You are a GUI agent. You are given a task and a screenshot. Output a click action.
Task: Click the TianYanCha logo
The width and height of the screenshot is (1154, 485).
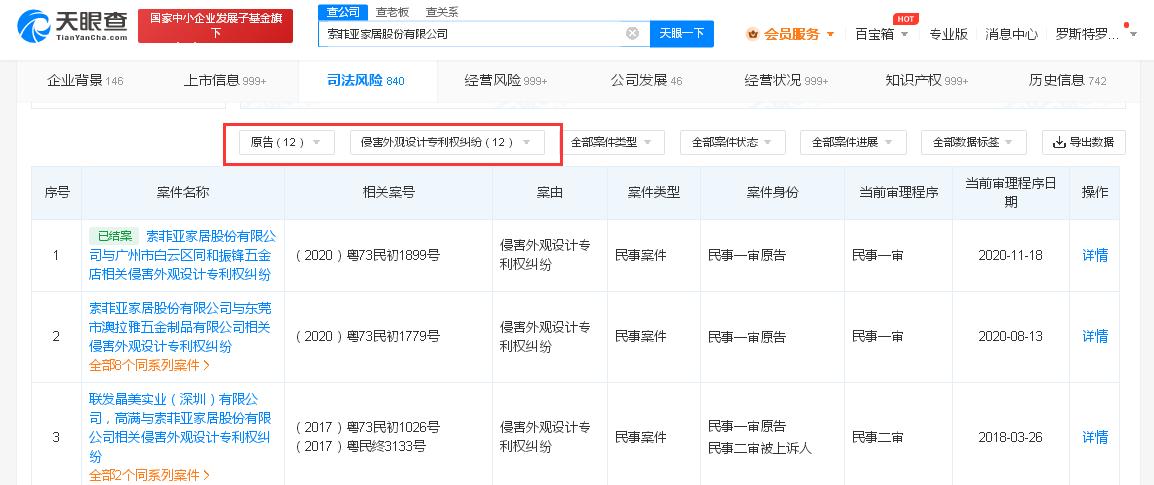72,26
